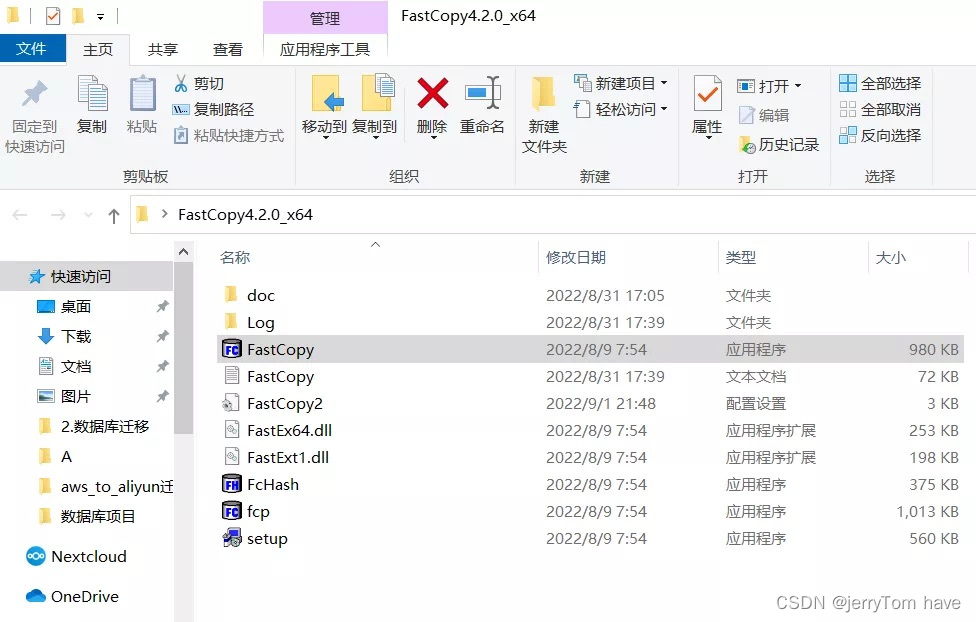Click the 粘贴 clipboard icon

(x=142, y=93)
